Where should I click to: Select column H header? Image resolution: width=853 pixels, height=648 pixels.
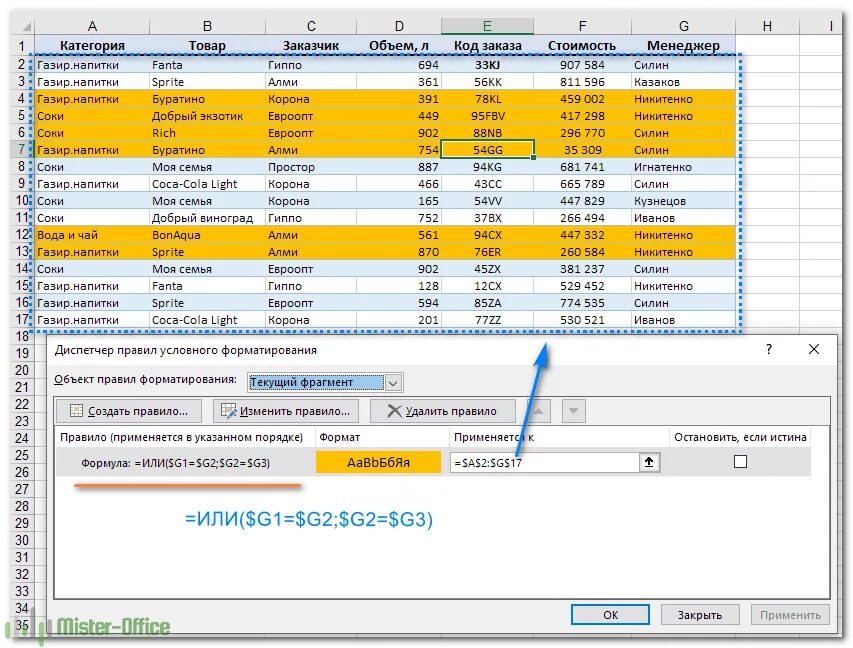pos(767,26)
